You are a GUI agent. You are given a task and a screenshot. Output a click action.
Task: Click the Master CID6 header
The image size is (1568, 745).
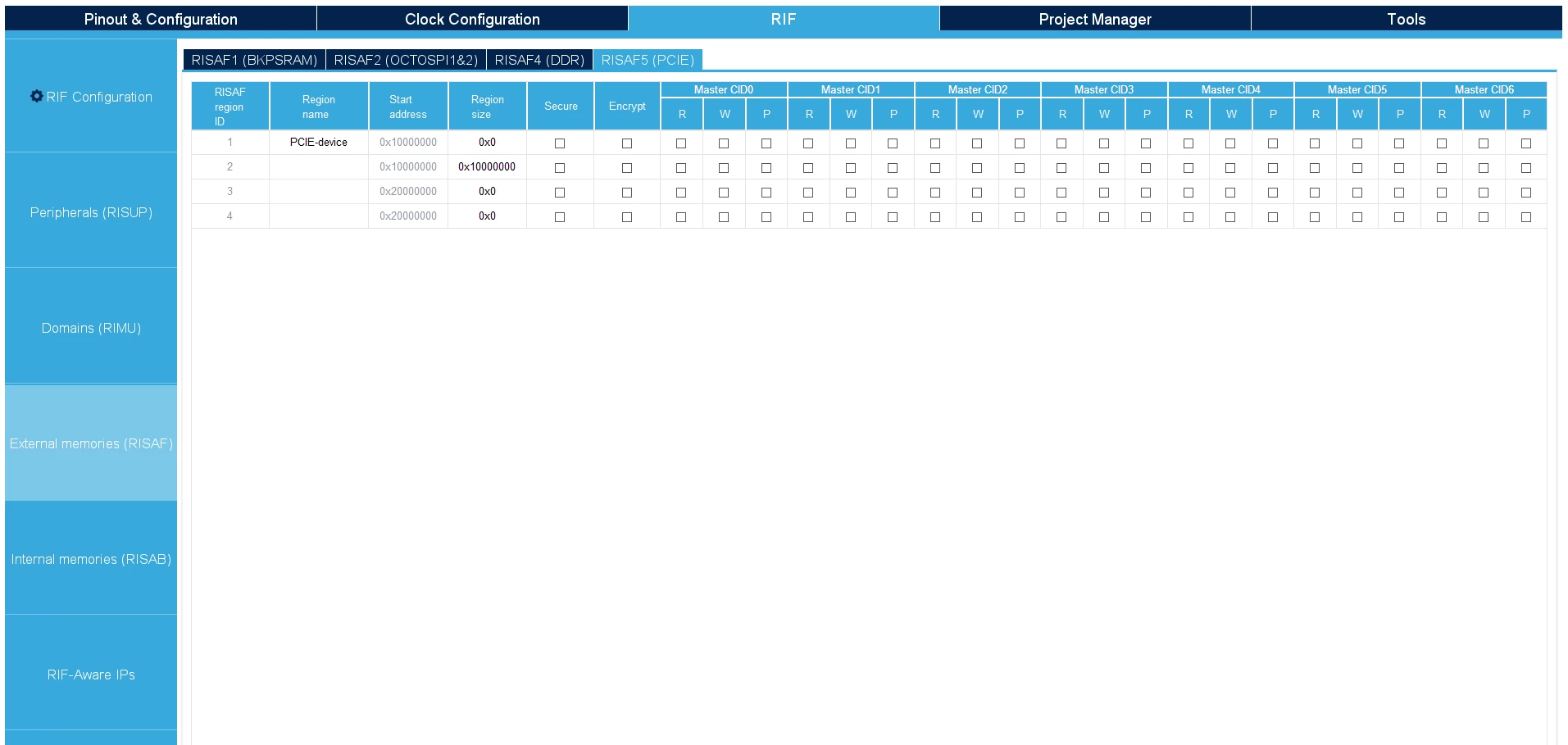pos(1484,89)
